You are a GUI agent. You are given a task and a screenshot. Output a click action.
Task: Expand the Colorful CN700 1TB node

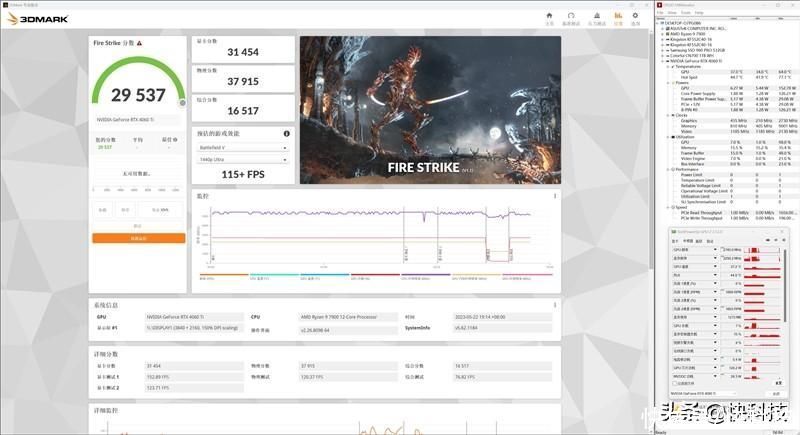tap(662, 56)
